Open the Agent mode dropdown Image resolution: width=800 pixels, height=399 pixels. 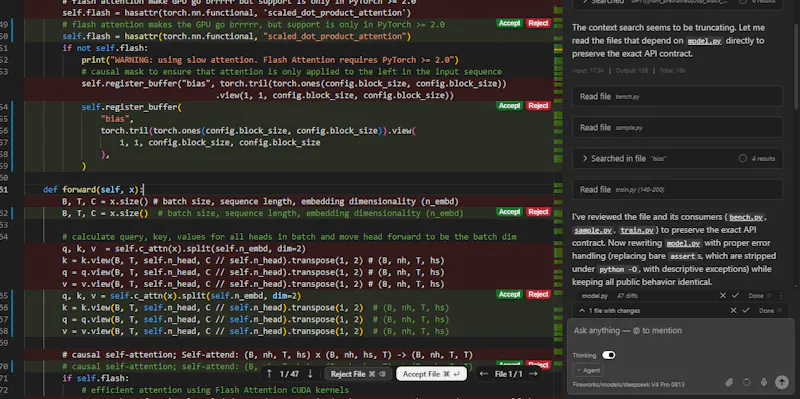point(588,371)
